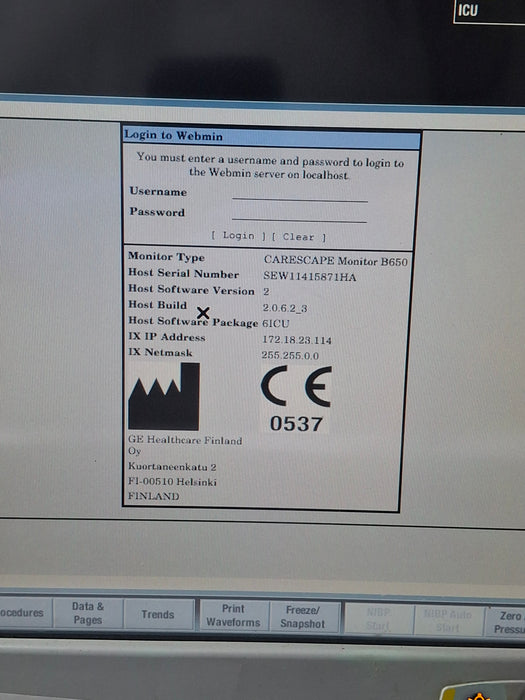Click the Password label

click(x=157, y=212)
